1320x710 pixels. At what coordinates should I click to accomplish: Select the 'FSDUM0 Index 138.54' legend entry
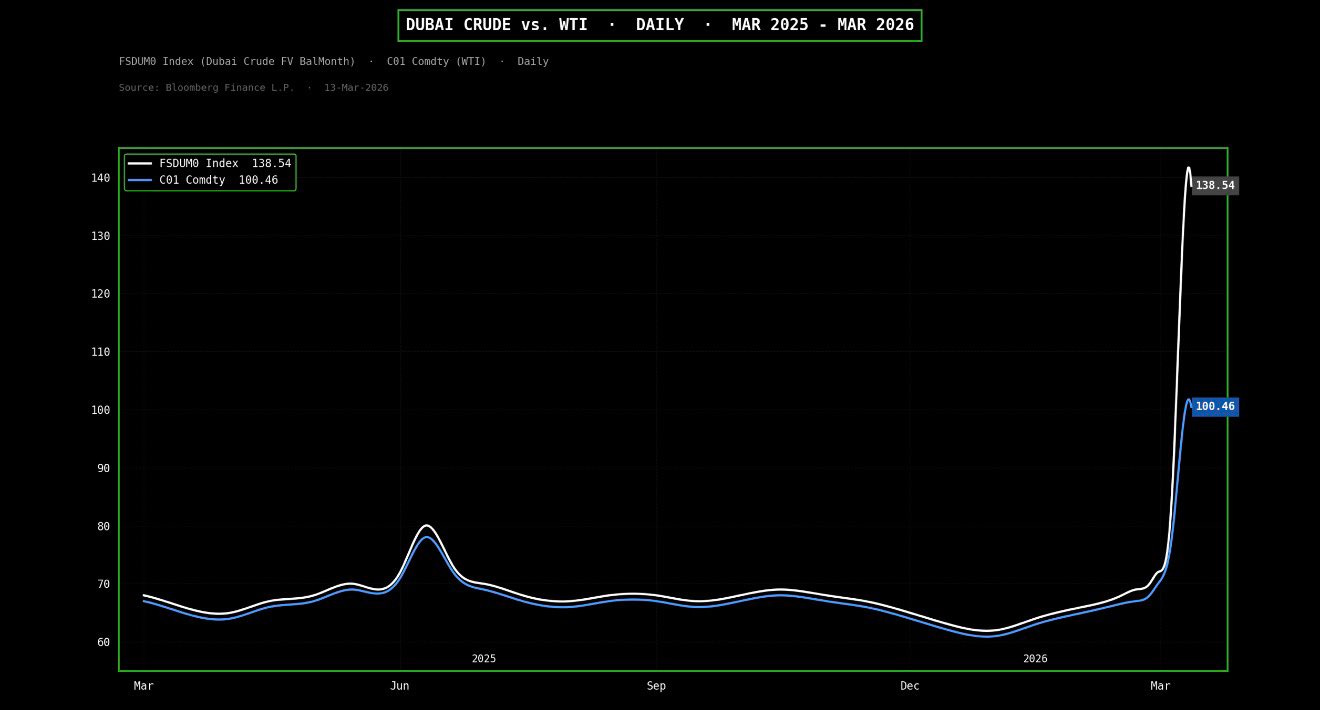coord(210,164)
